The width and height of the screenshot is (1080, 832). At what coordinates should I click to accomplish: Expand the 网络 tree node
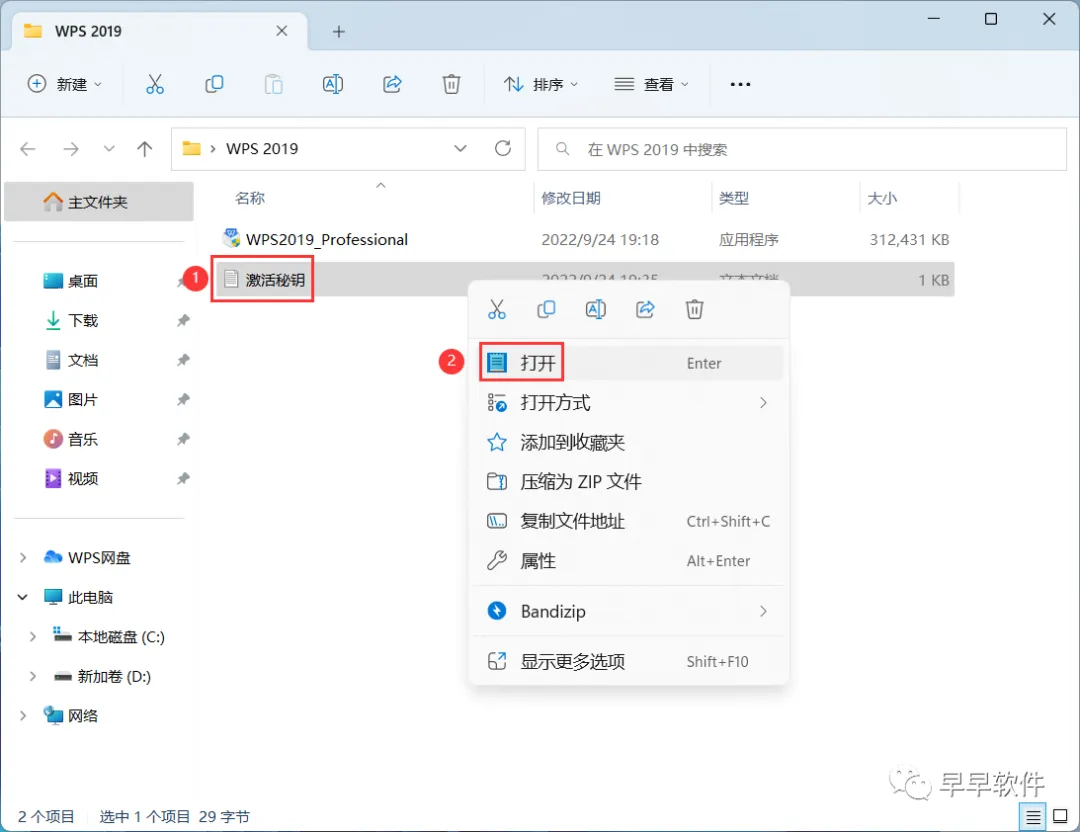click(23, 716)
